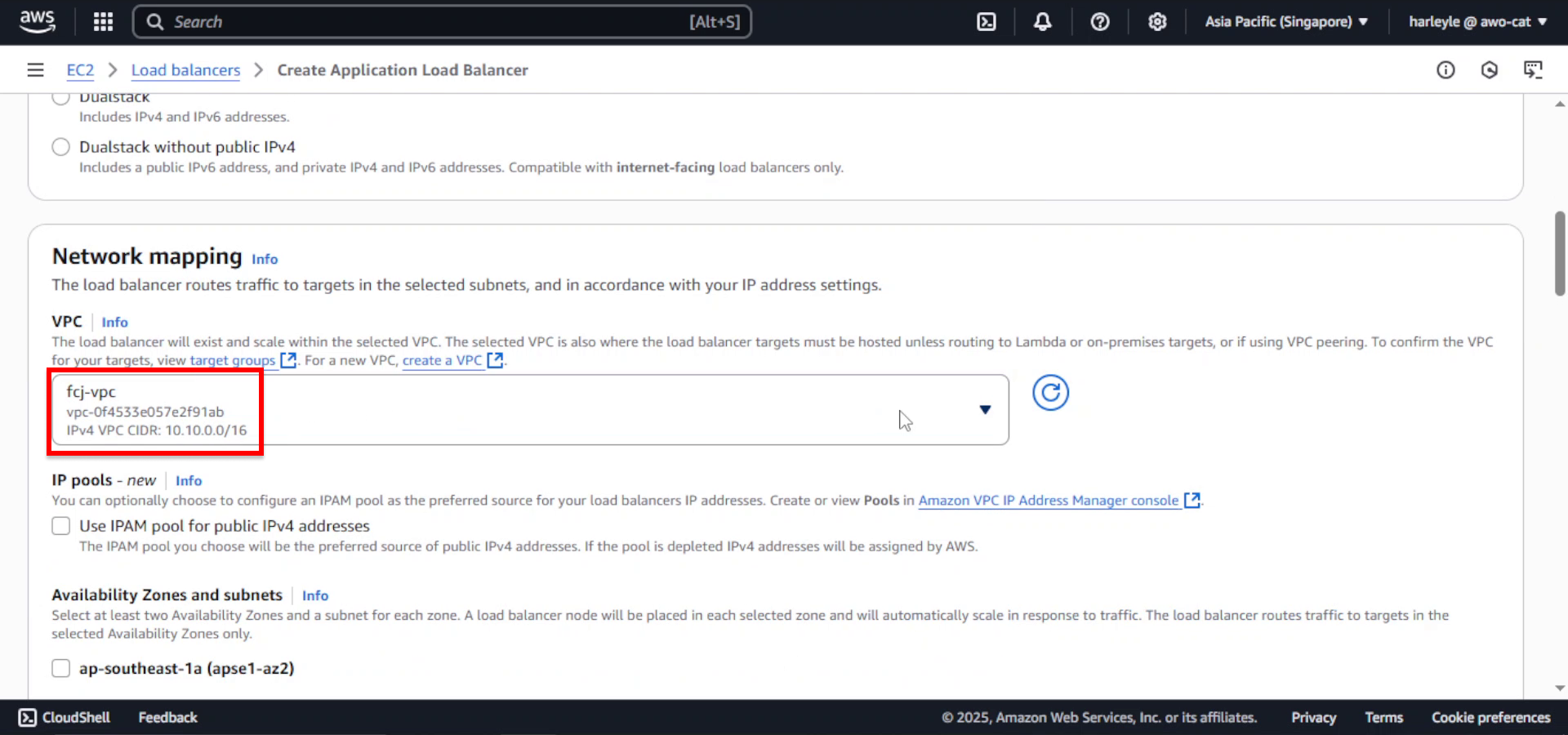
Task: Check the ap-southeast-1a availability zone
Action: [x=60, y=668]
